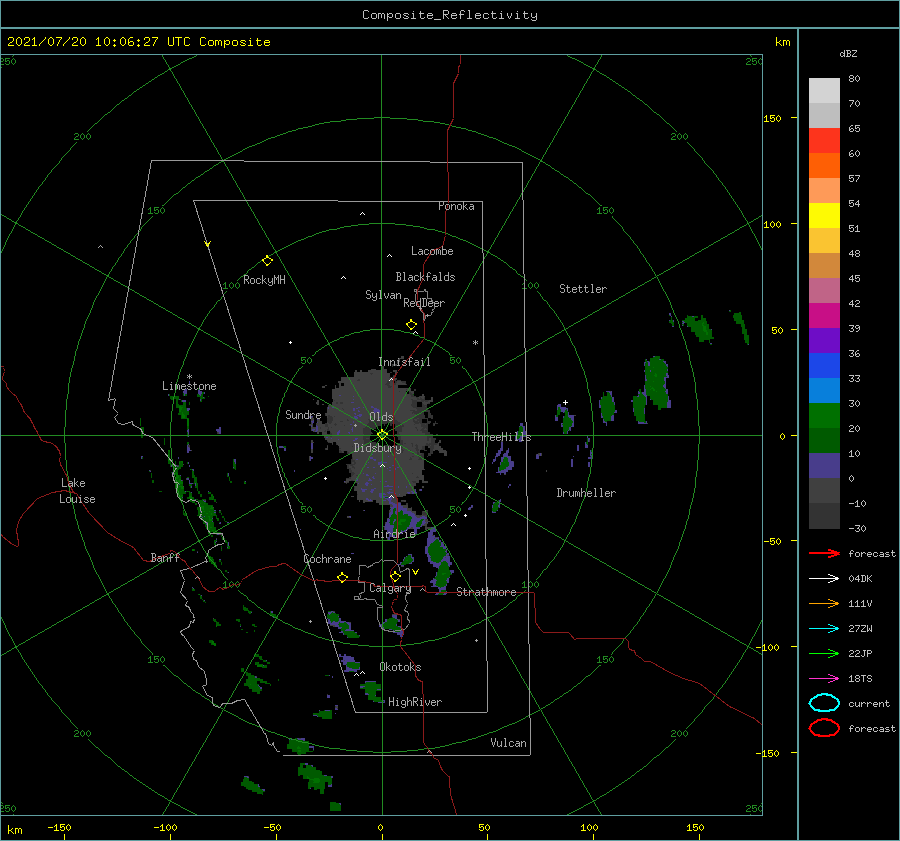Click the Banff town label

coord(165,557)
